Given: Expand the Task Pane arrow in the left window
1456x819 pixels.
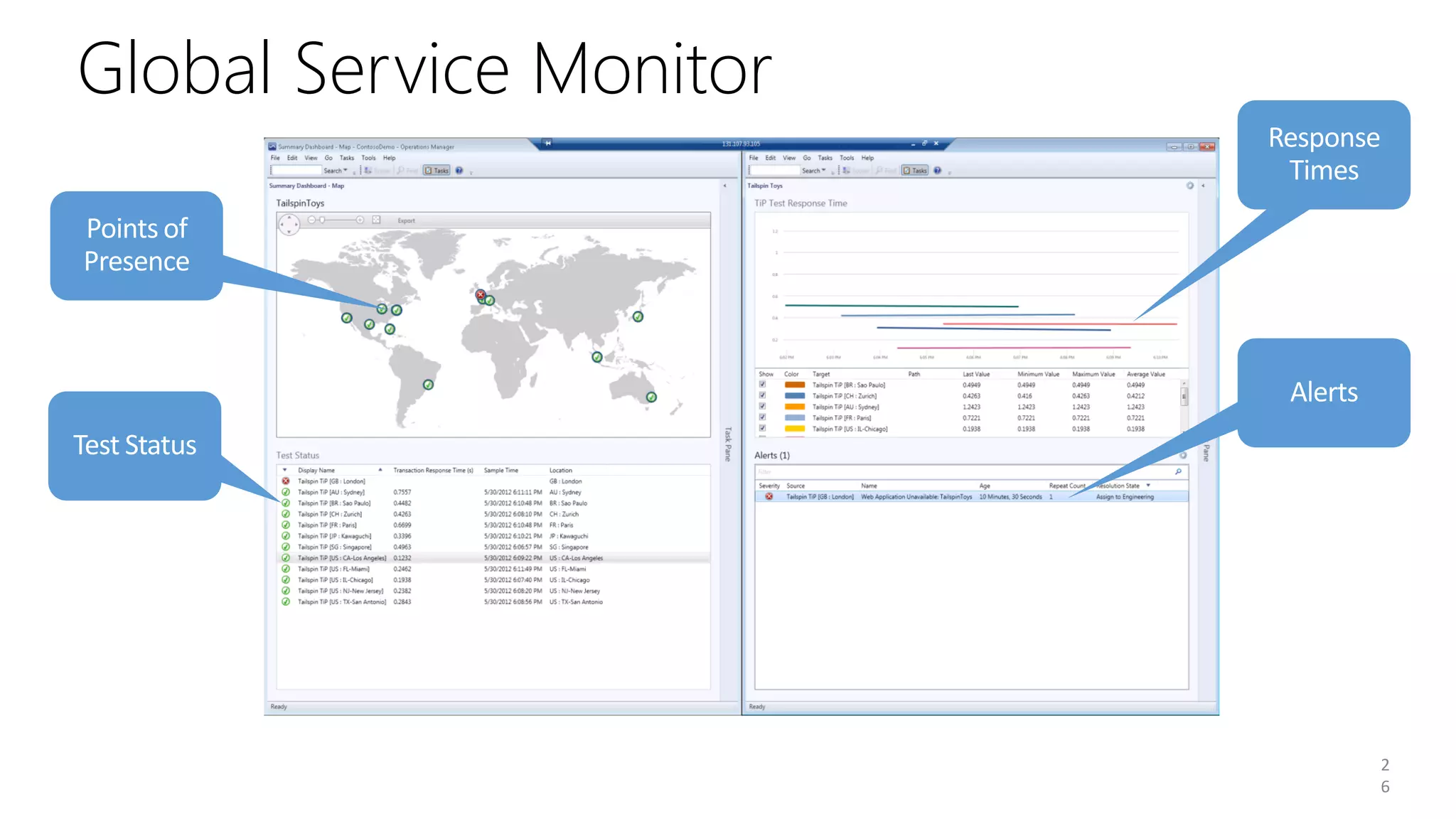Looking at the screenshot, I should tap(724, 186).
